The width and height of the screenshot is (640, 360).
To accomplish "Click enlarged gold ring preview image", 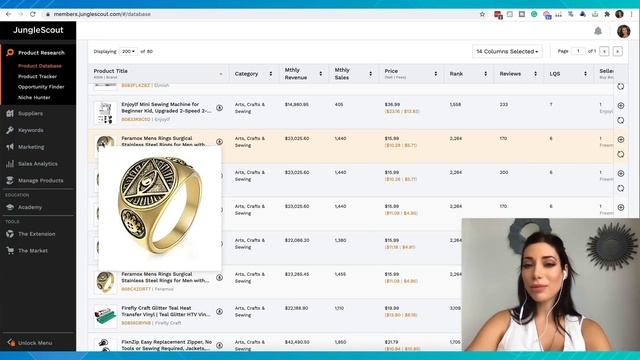I will 160,207.
